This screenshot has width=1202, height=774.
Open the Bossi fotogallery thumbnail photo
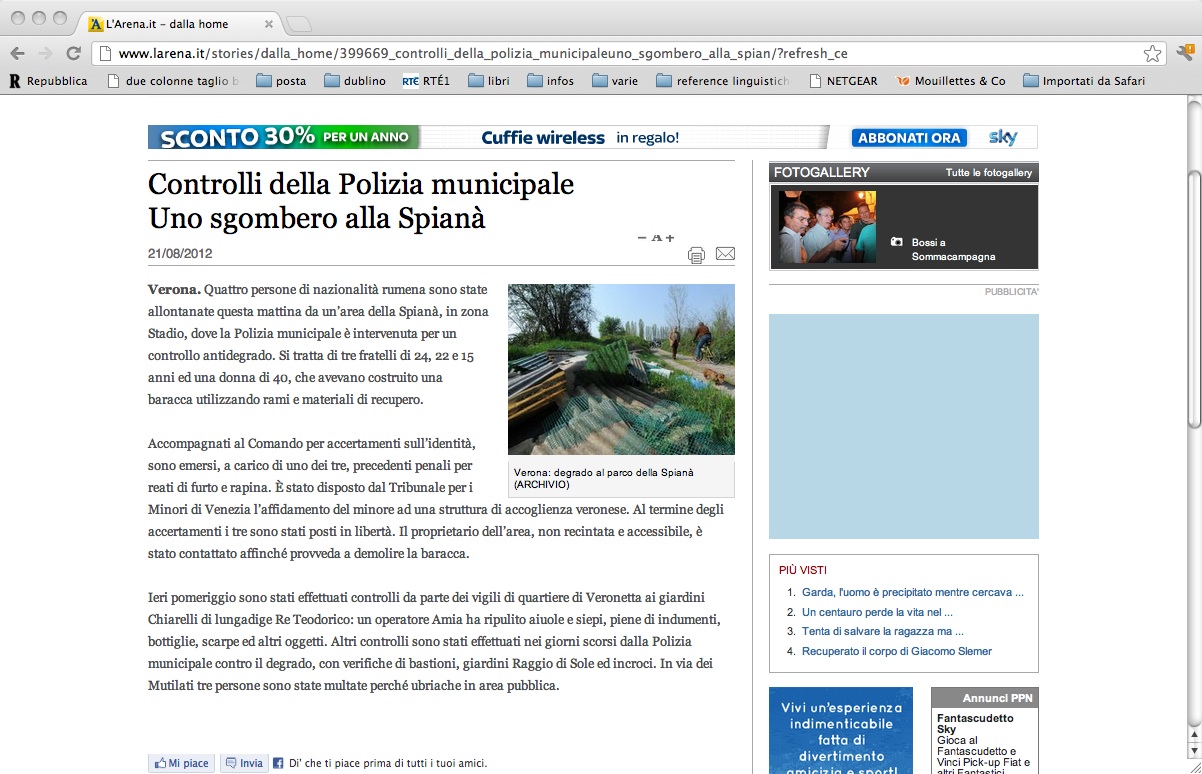click(827, 227)
